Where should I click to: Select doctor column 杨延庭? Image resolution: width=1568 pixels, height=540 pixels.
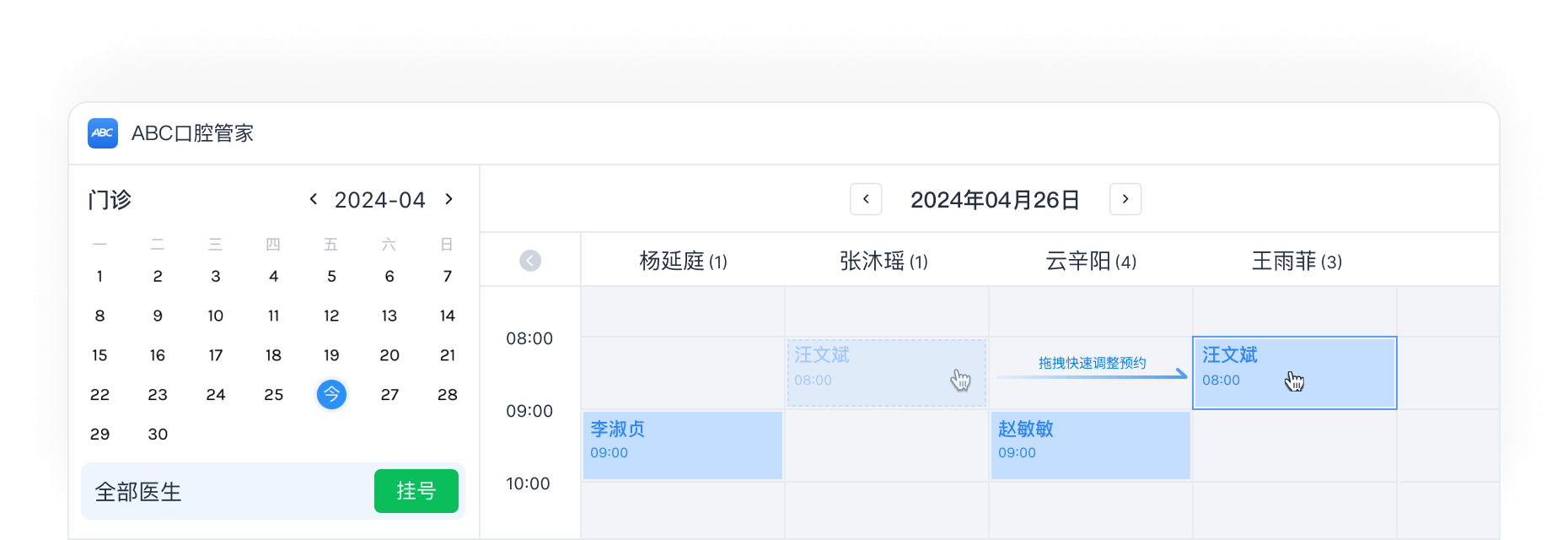pyautogui.click(x=683, y=262)
